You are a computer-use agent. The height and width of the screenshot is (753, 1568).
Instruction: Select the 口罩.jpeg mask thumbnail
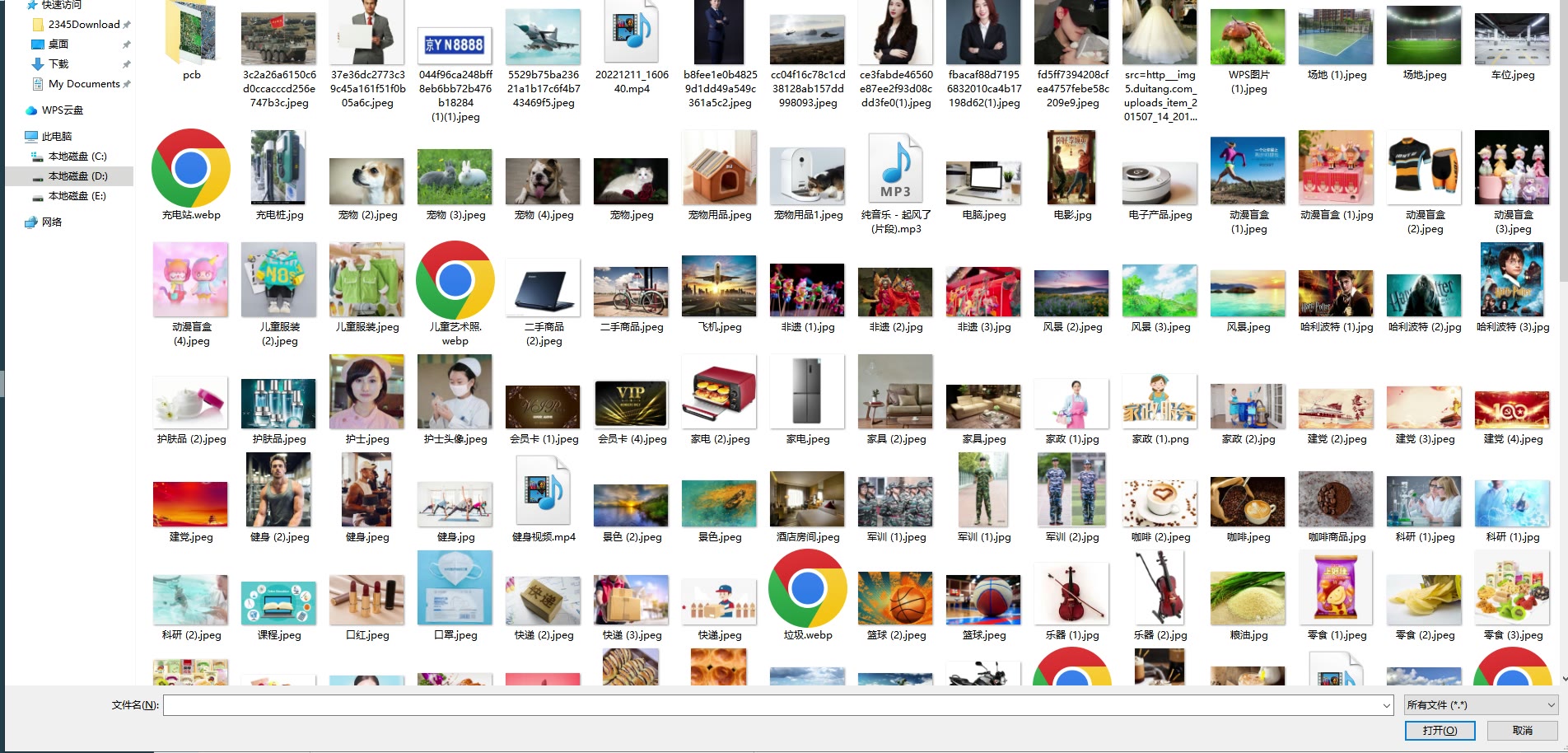tap(455, 588)
